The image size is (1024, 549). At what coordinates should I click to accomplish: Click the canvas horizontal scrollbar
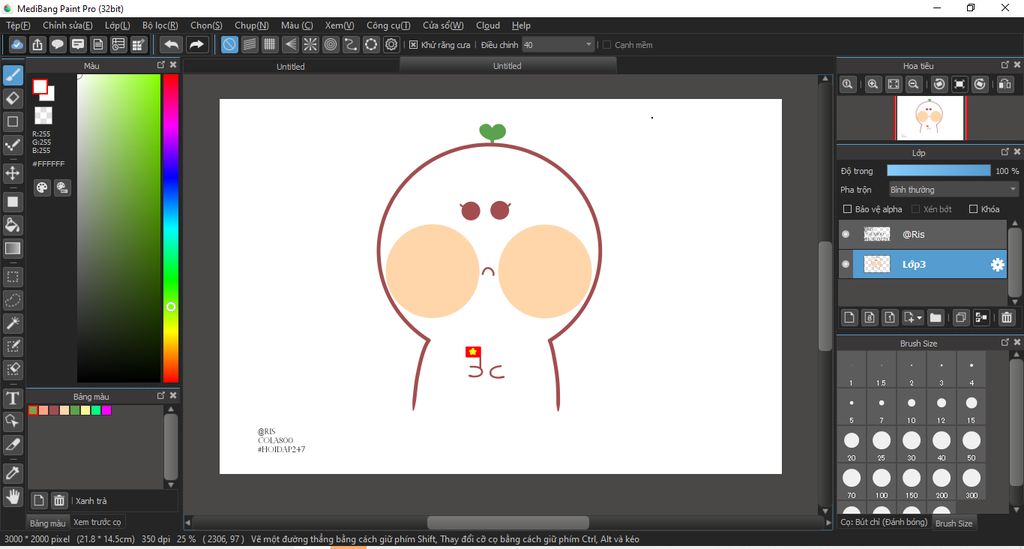click(x=507, y=522)
